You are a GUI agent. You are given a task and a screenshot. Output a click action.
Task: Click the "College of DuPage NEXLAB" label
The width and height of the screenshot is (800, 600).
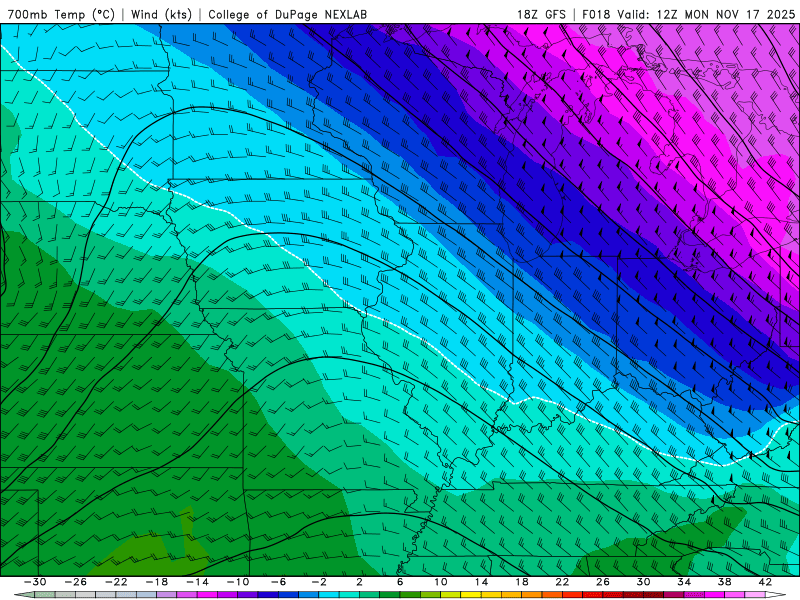pos(287,14)
